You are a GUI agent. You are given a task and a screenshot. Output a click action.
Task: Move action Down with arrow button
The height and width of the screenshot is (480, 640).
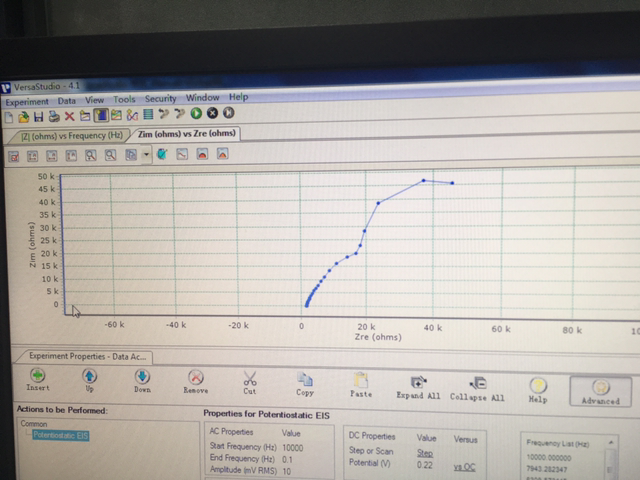(x=142, y=381)
